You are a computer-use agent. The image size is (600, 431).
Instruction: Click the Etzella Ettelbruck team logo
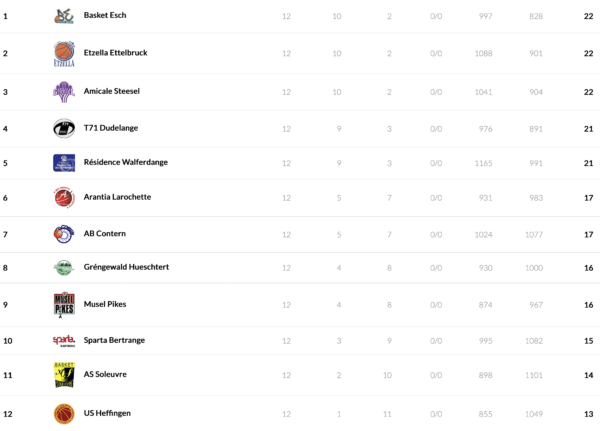(64, 53)
